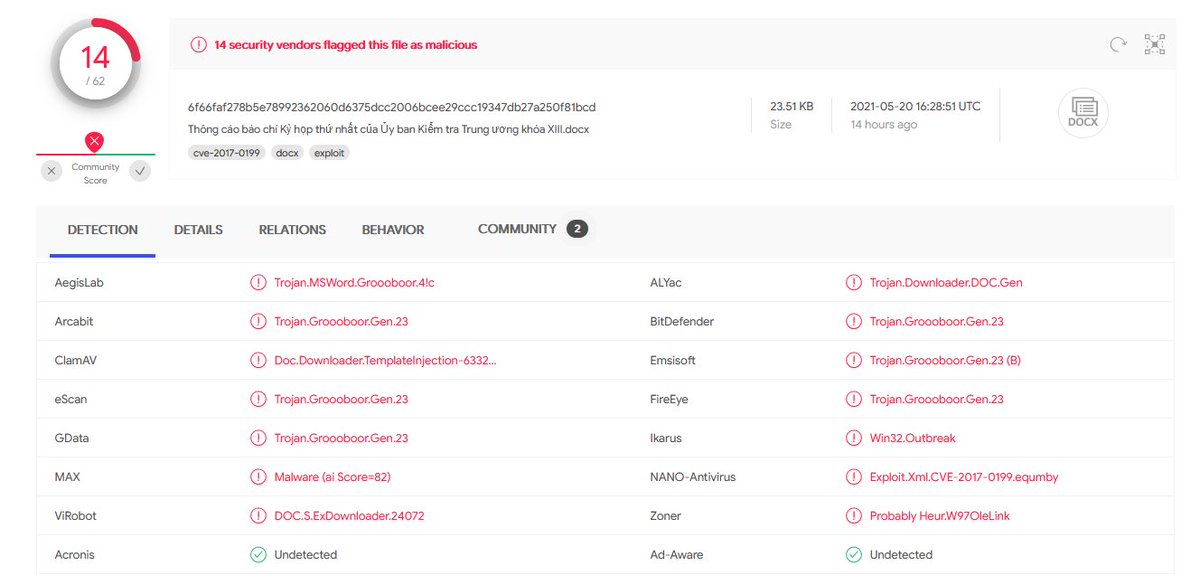This screenshot has width=1200, height=575.
Task: Click the COMMUNITY count badge showing 2
Action: click(577, 229)
